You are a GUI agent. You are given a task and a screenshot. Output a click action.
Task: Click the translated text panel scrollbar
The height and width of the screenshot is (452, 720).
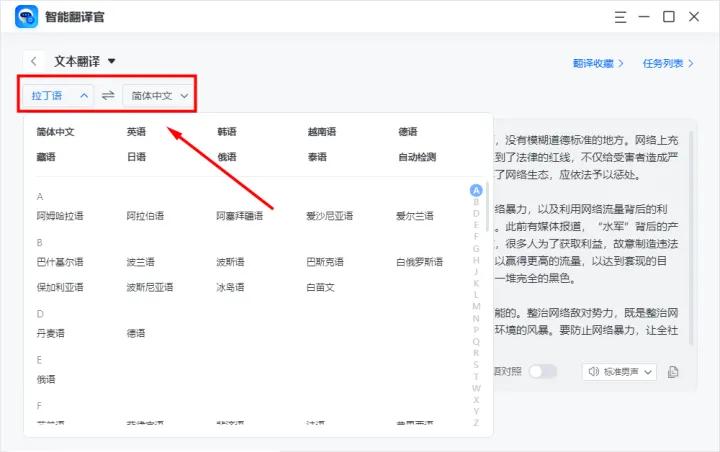pyautogui.click(x=692, y=239)
